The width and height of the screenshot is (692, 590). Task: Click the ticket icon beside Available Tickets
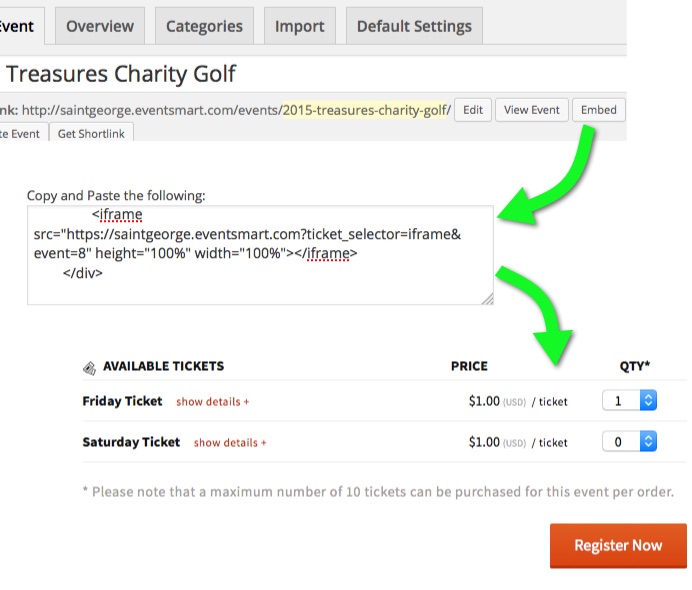[89, 368]
